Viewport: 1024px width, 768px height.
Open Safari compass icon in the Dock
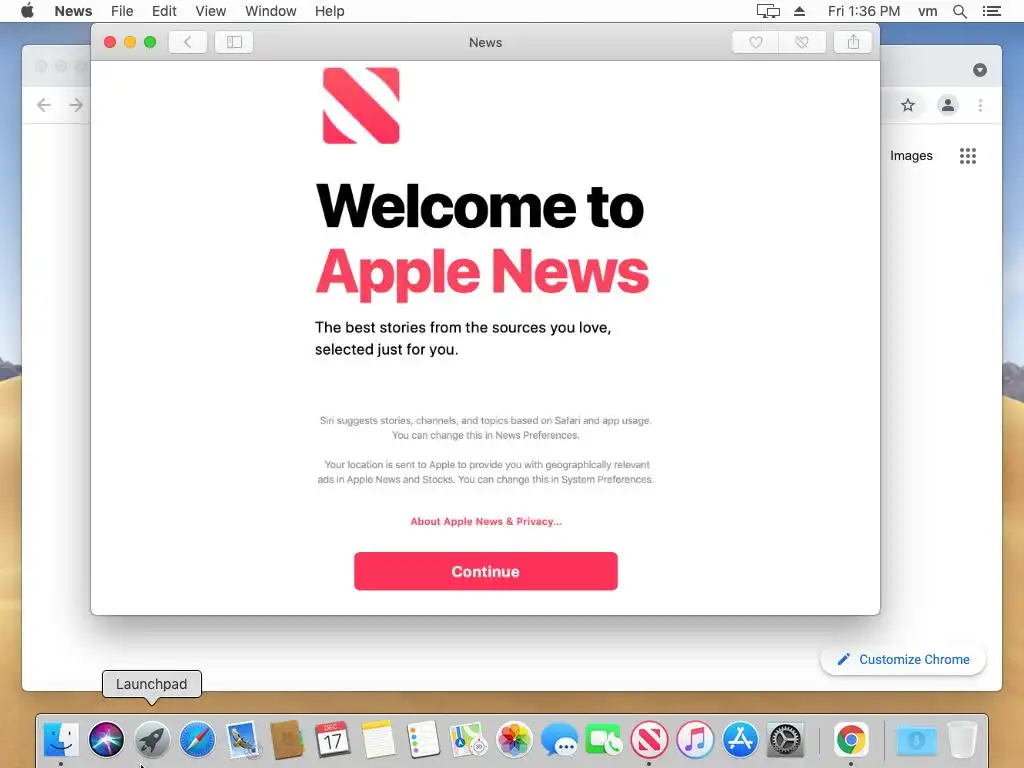[197, 740]
